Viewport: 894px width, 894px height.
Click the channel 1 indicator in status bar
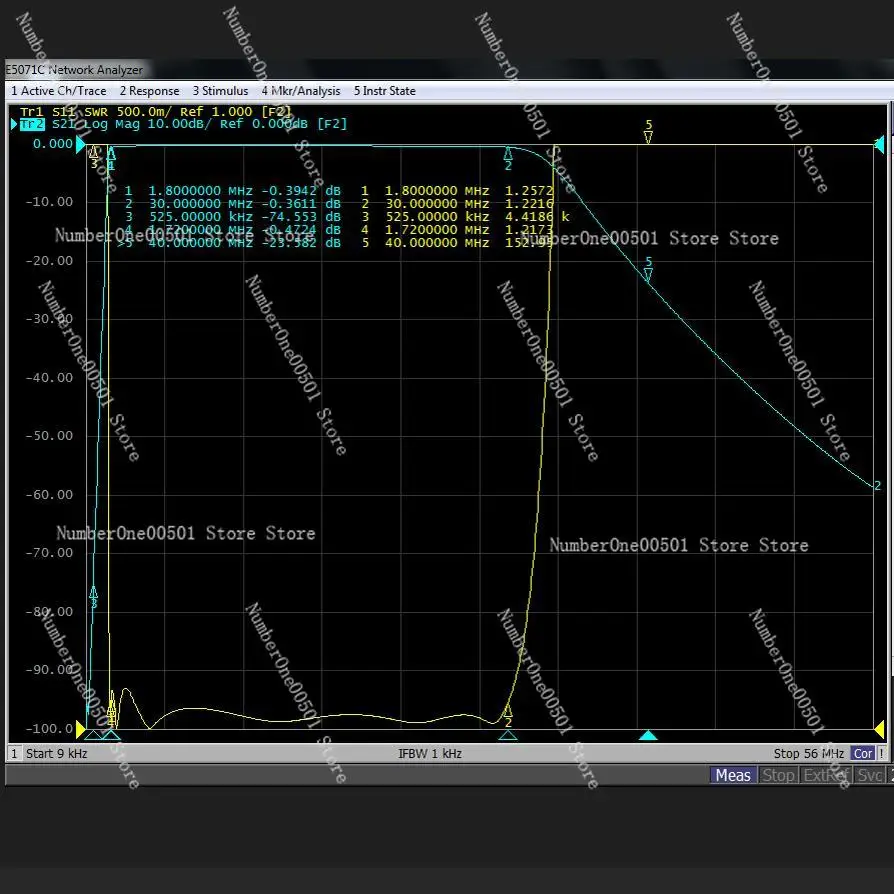14,753
